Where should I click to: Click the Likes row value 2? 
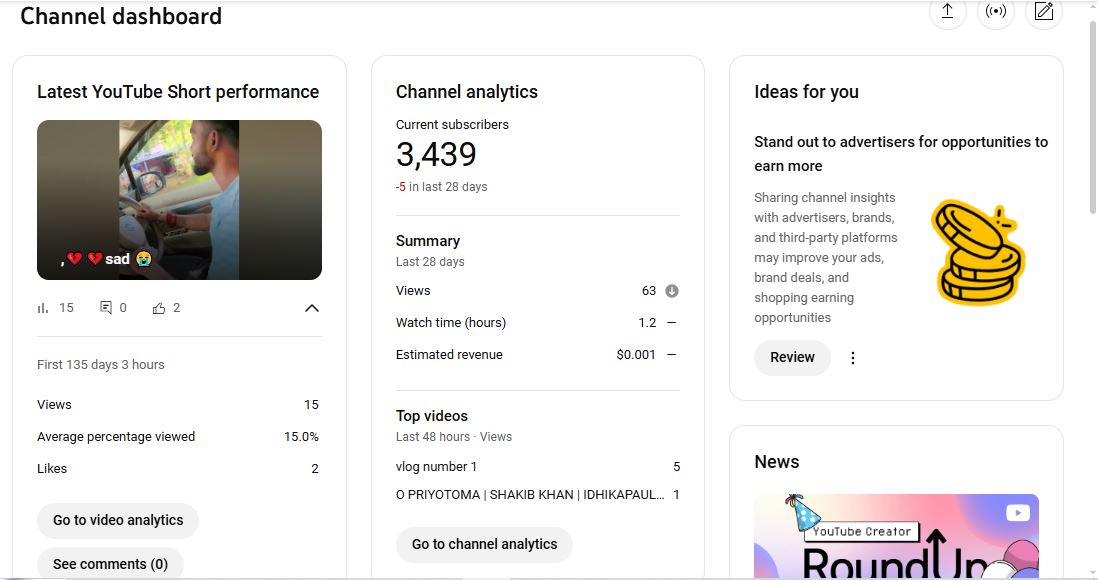pos(314,469)
